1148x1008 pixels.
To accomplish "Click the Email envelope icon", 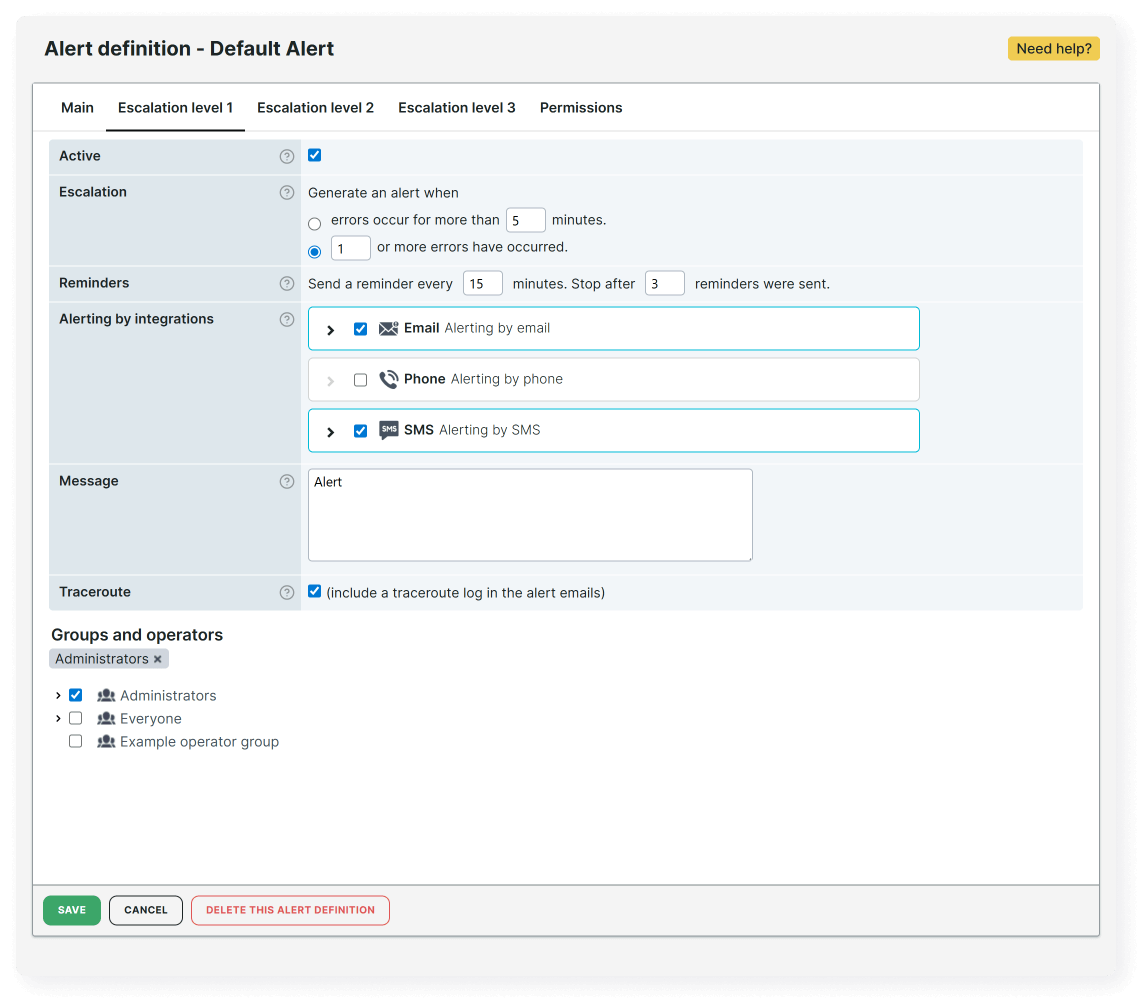I will pos(389,328).
